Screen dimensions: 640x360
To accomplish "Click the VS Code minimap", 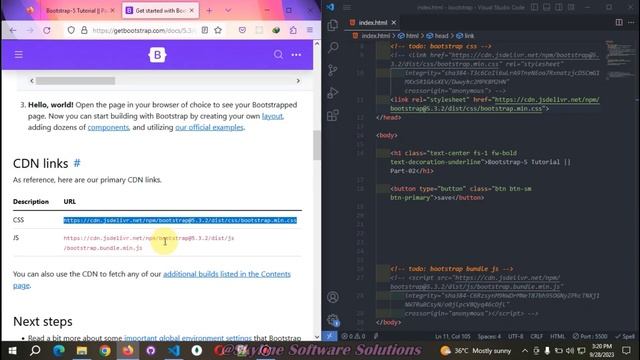I will pos(619,59).
